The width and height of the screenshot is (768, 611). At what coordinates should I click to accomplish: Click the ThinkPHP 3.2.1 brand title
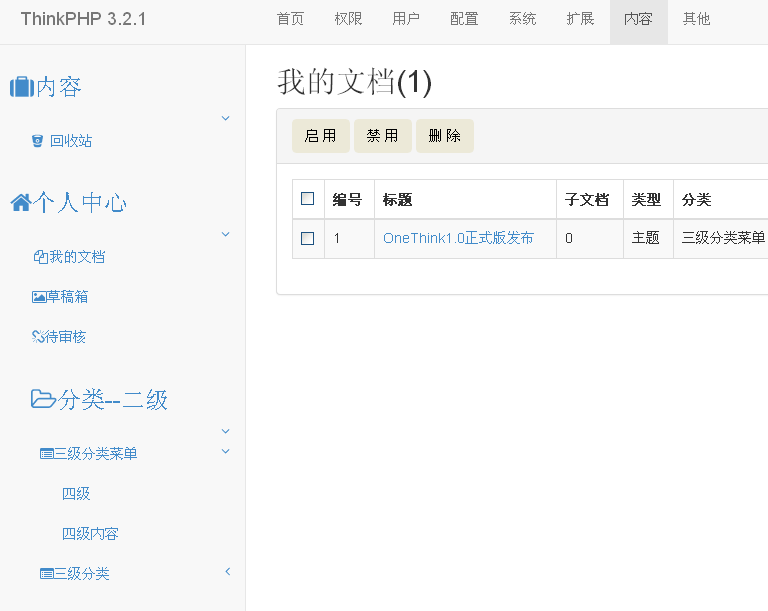[x=83, y=19]
